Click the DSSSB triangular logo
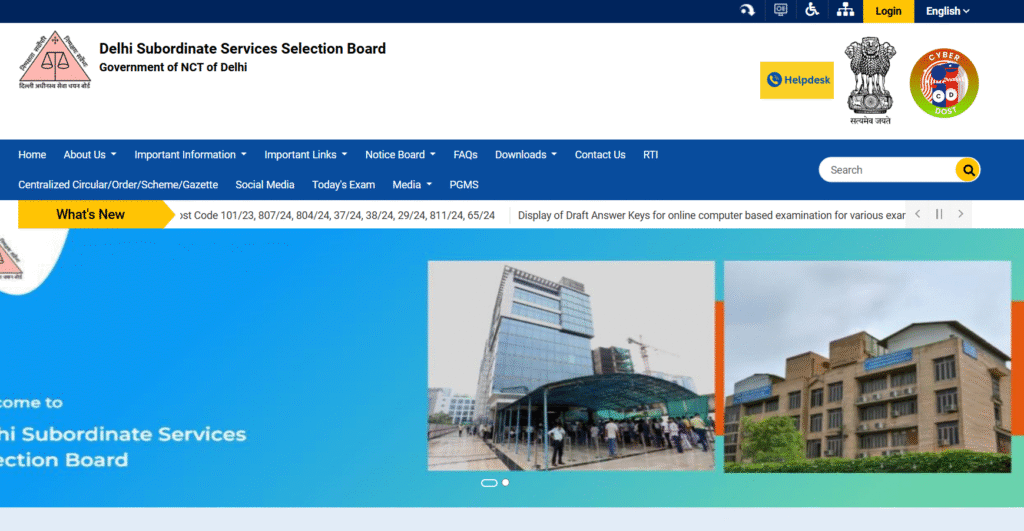The height and width of the screenshot is (531, 1024). point(54,60)
